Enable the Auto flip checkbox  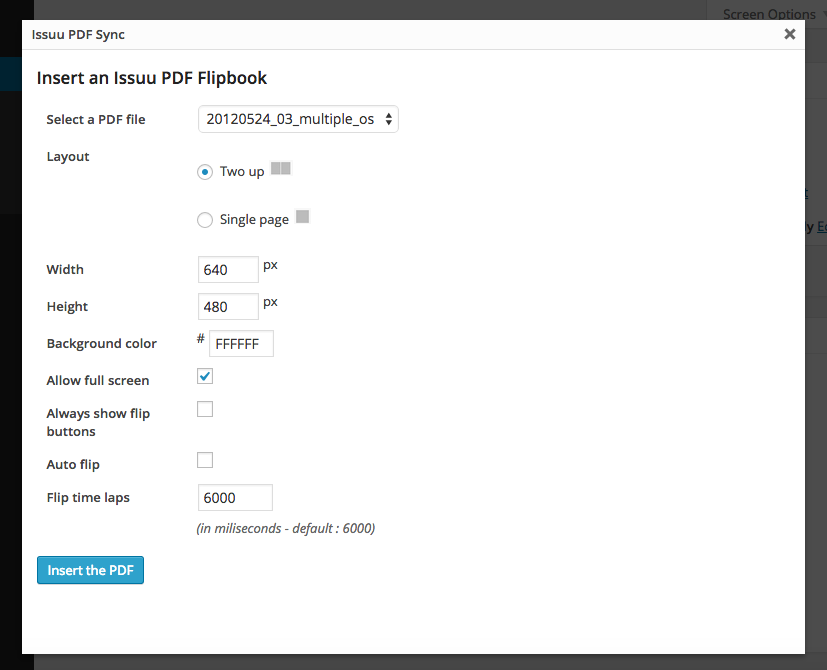pyautogui.click(x=205, y=460)
